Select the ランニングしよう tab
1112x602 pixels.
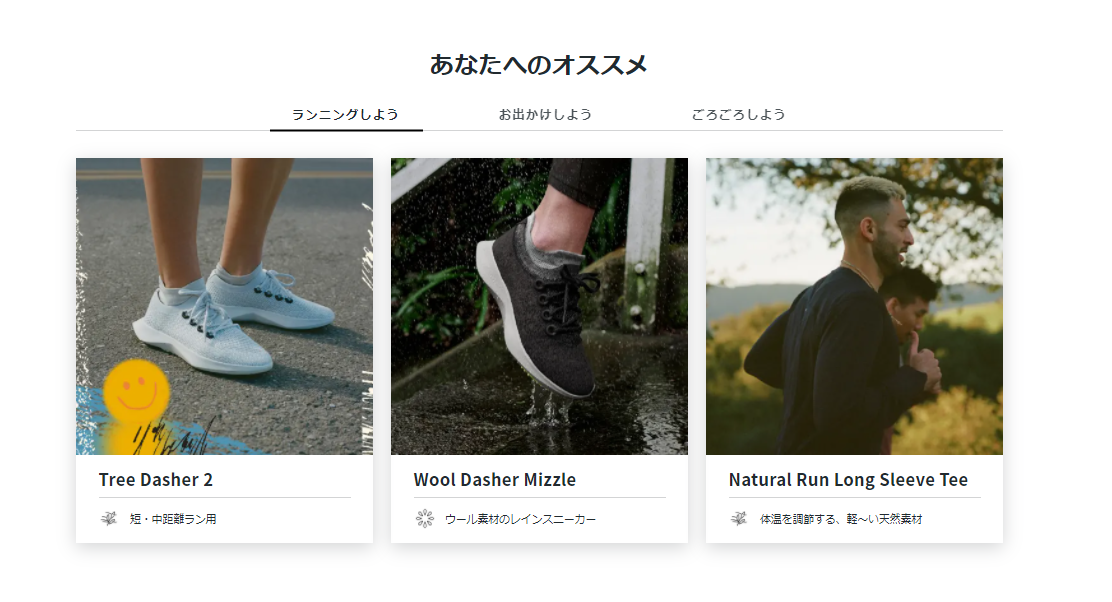click(345, 114)
